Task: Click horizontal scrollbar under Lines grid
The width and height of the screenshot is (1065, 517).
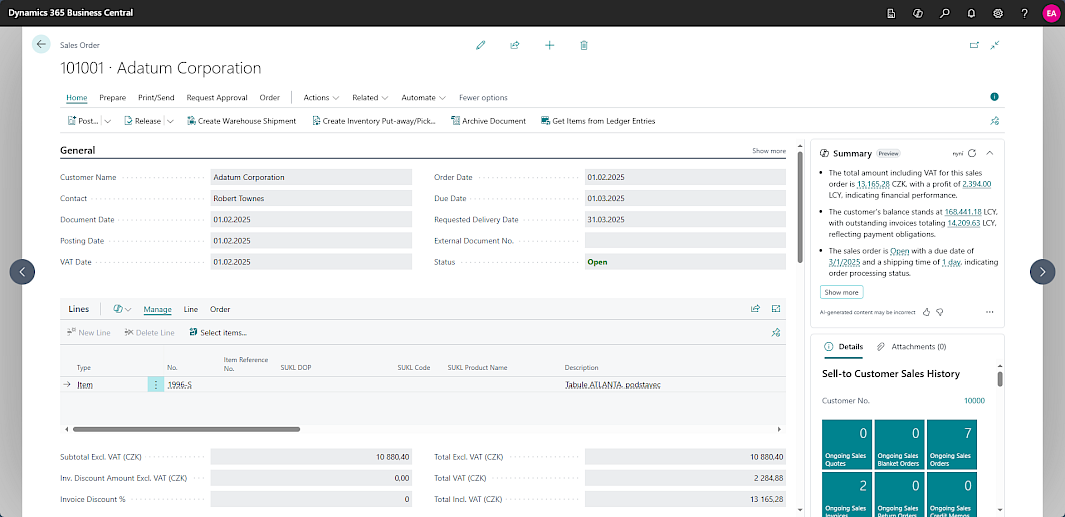Action: [x=186, y=429]
